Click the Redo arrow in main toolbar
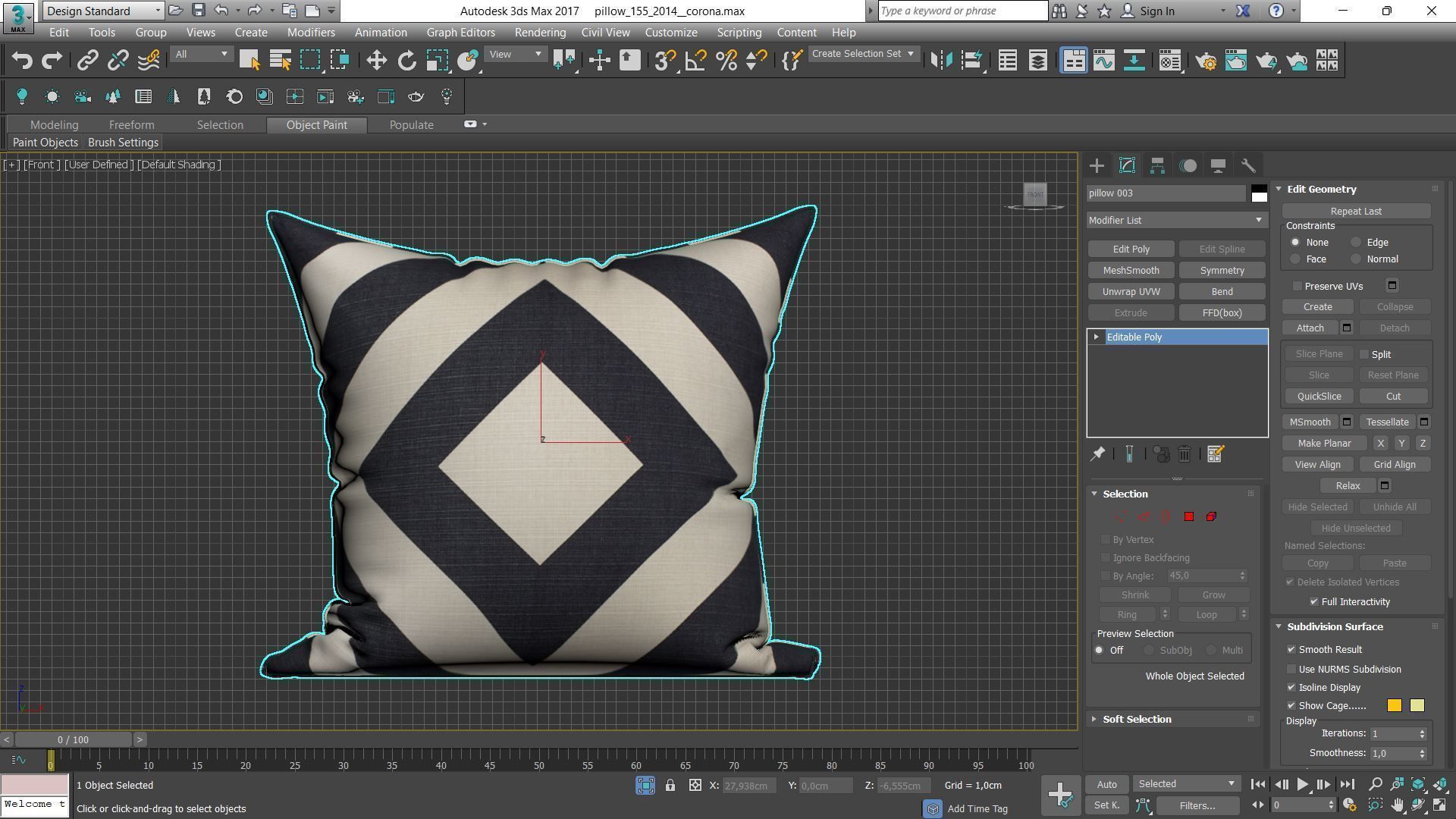This screenshot has width=1456, height=819. (52, 60)
